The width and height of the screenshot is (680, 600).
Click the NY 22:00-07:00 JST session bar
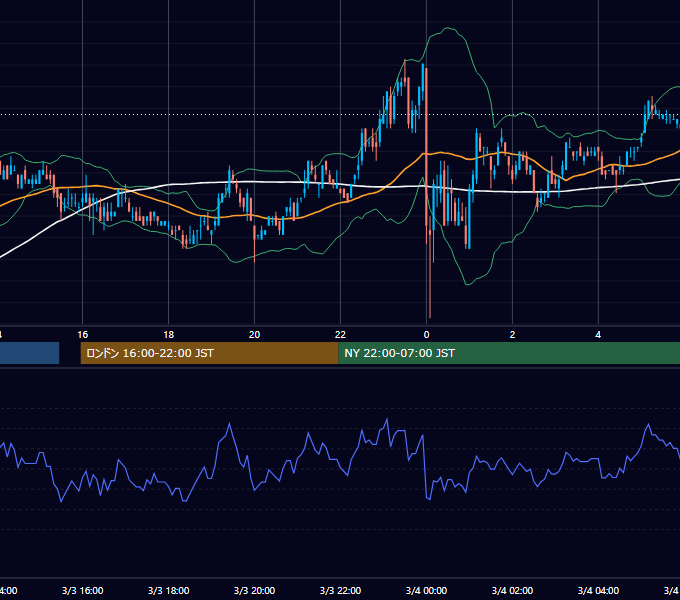click(x=509, y=353)
